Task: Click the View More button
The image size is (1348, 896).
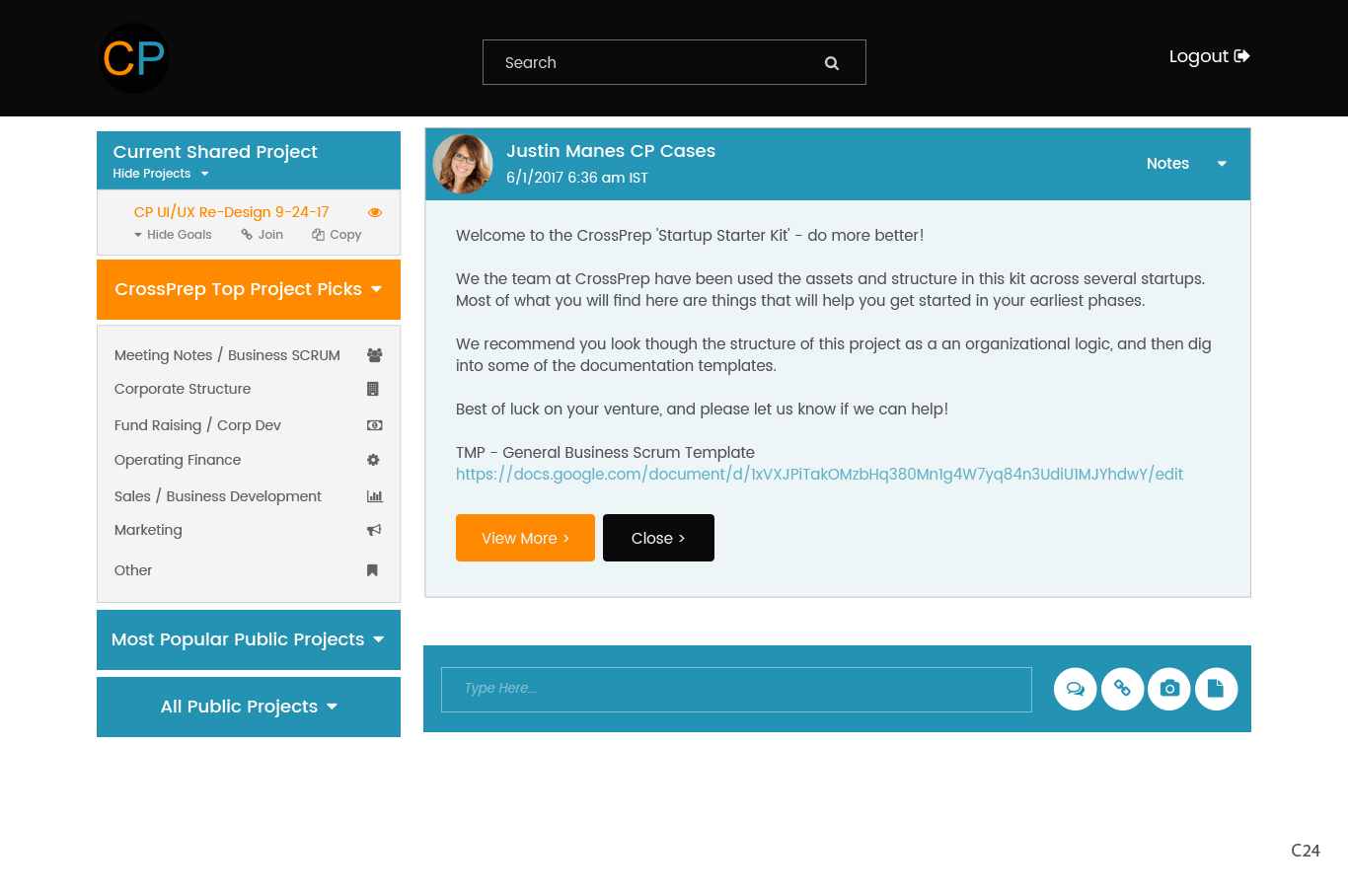Action: click(525, 538)
